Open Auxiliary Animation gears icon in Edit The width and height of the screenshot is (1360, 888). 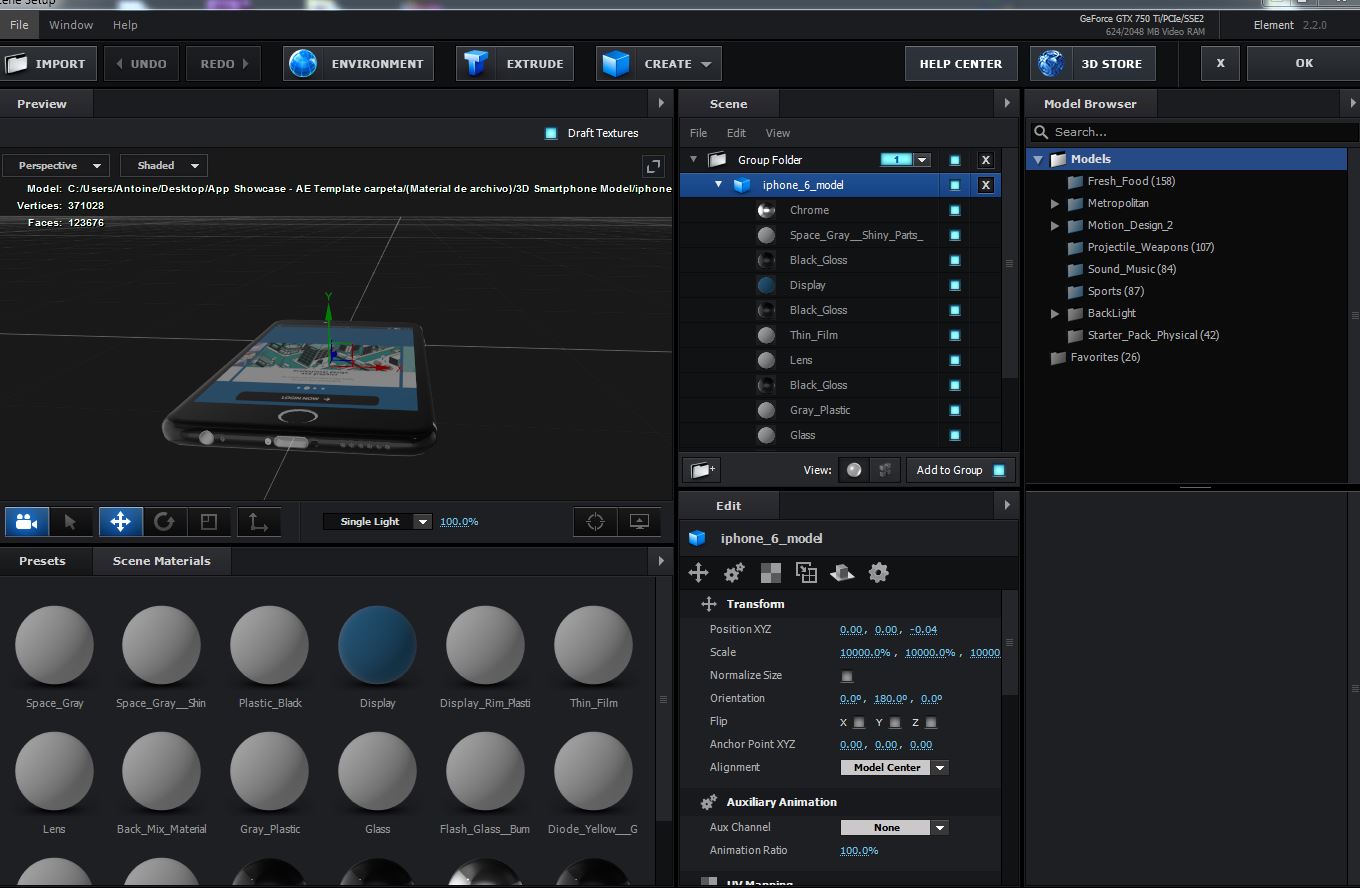[x=734, y=572]
